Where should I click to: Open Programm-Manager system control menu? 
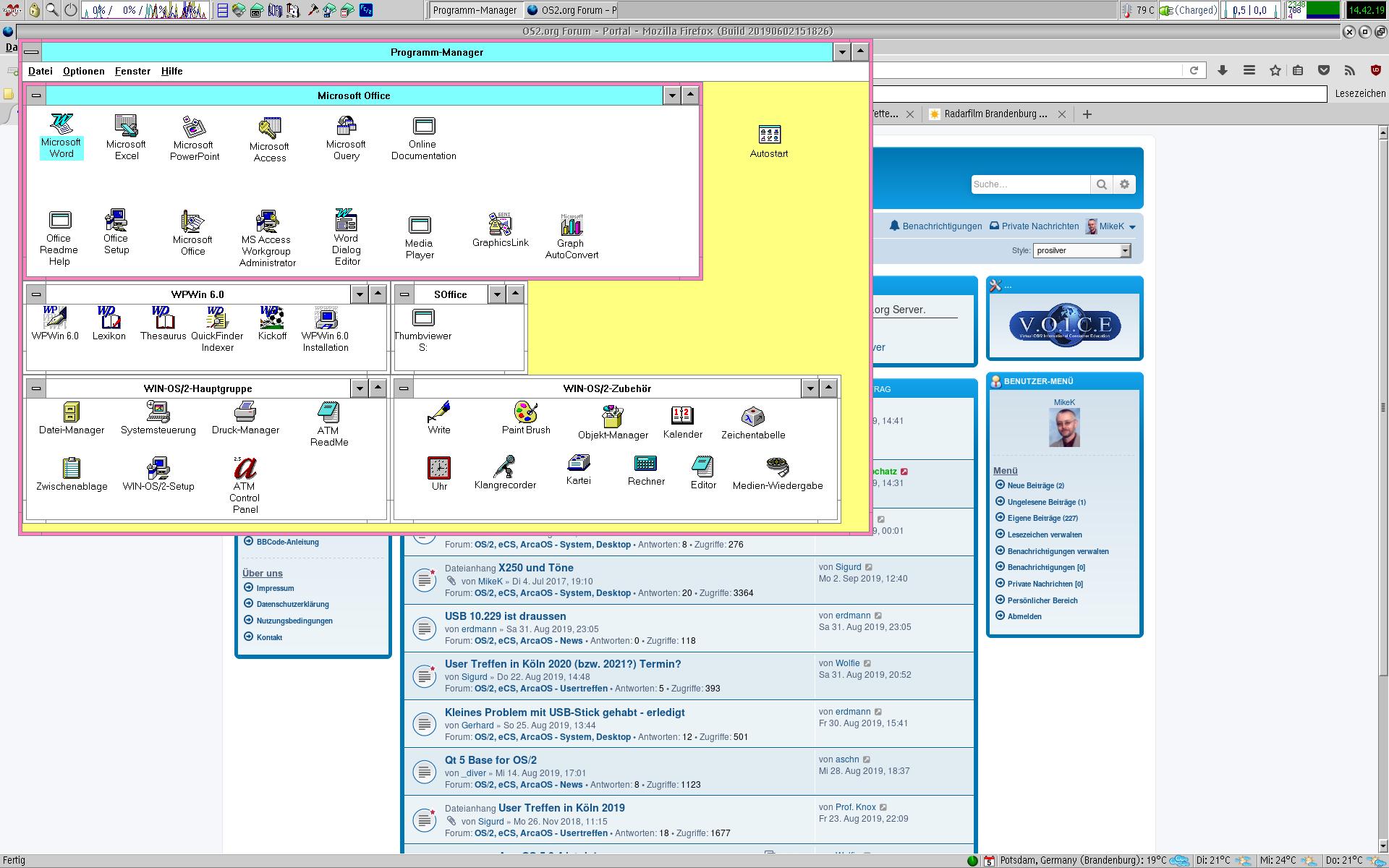pyautogui.click(x=31, y=52)
